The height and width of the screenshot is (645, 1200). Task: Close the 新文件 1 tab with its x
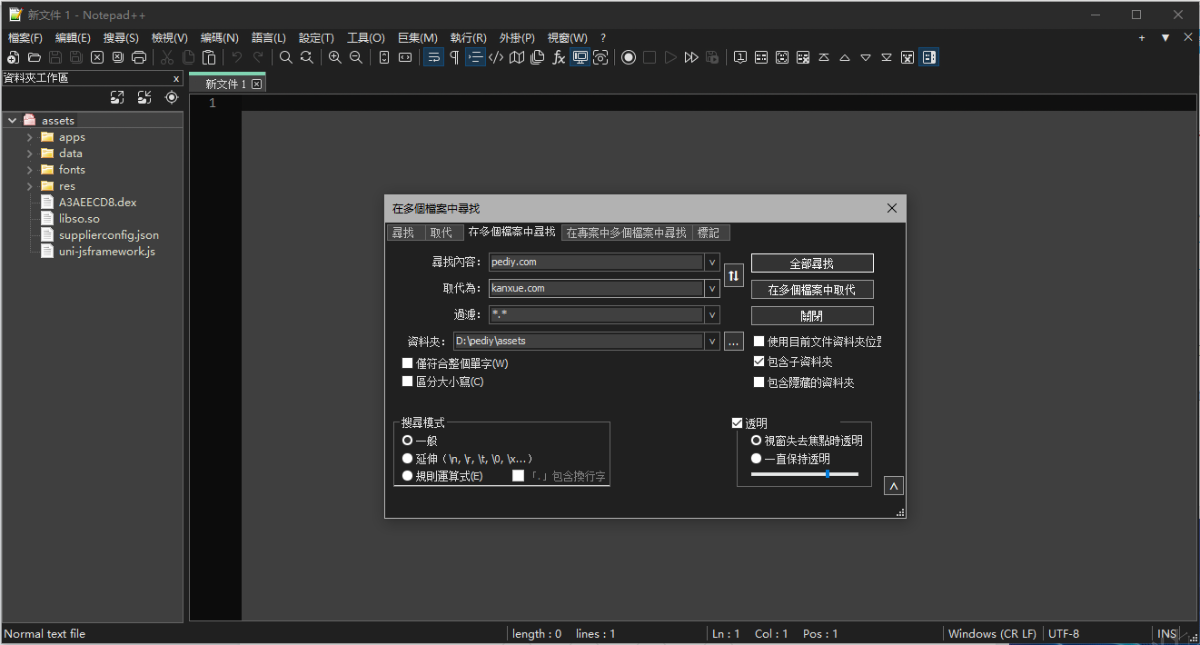click(x=257, y=84)
